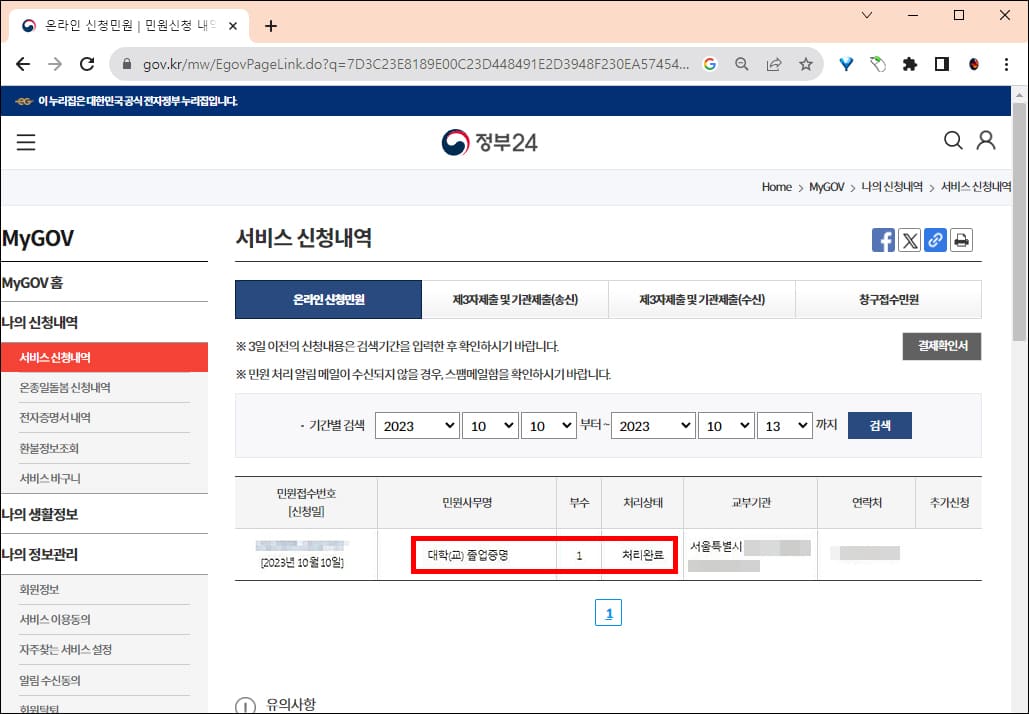Open the hamburger menu
The image size is (1029, 714).
click(25, 141)
